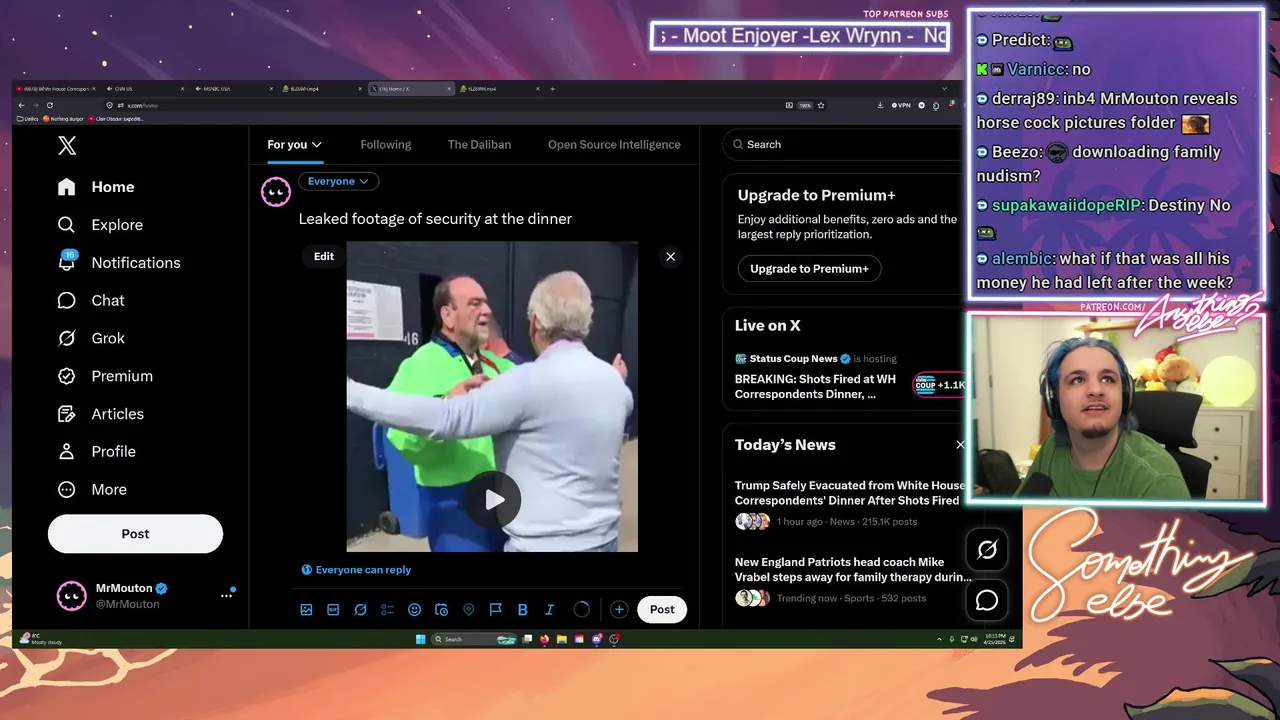
Task: Remove attached video with X button
Action: point(670,257)
